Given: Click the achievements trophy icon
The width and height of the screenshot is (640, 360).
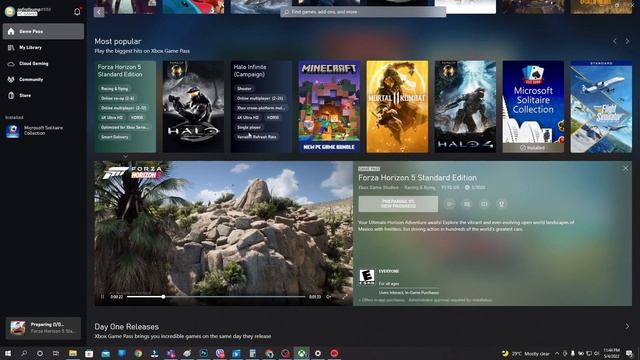Looking at the screenshot, I should [x=502, y=204].
